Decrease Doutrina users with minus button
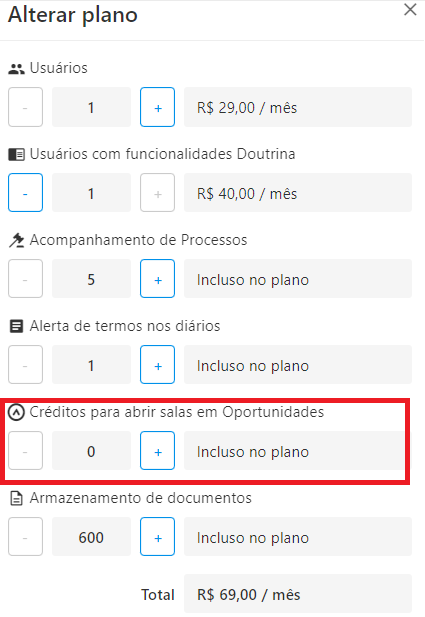 click(26, 193)
